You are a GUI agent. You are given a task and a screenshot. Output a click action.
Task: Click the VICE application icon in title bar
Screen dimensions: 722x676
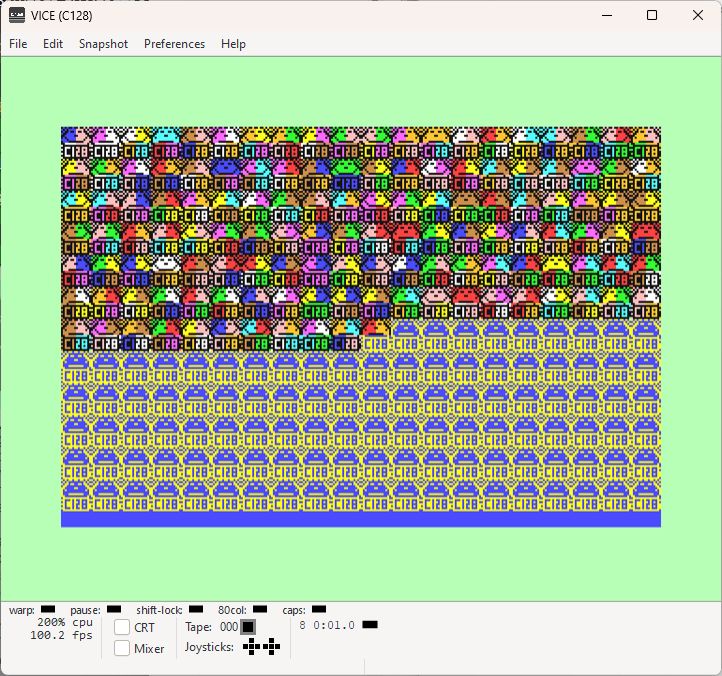coord(17,15)
